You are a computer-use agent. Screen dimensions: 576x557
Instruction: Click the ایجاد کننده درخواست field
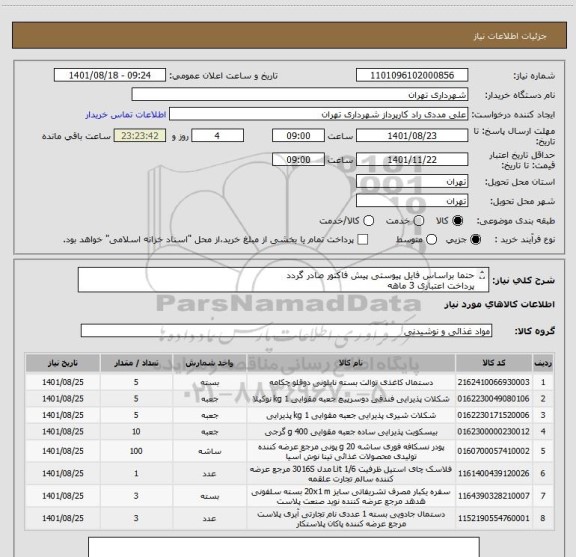(x=318, y=114)
